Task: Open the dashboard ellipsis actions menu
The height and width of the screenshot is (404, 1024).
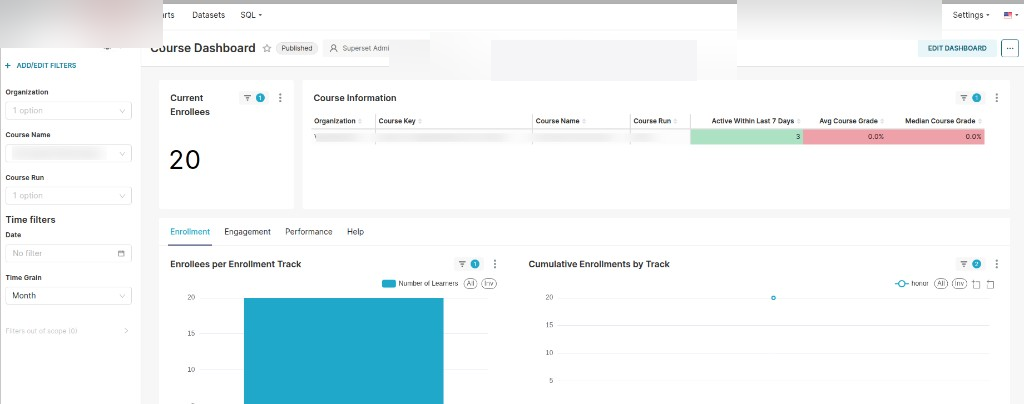Action: [x=1010, y=48]
